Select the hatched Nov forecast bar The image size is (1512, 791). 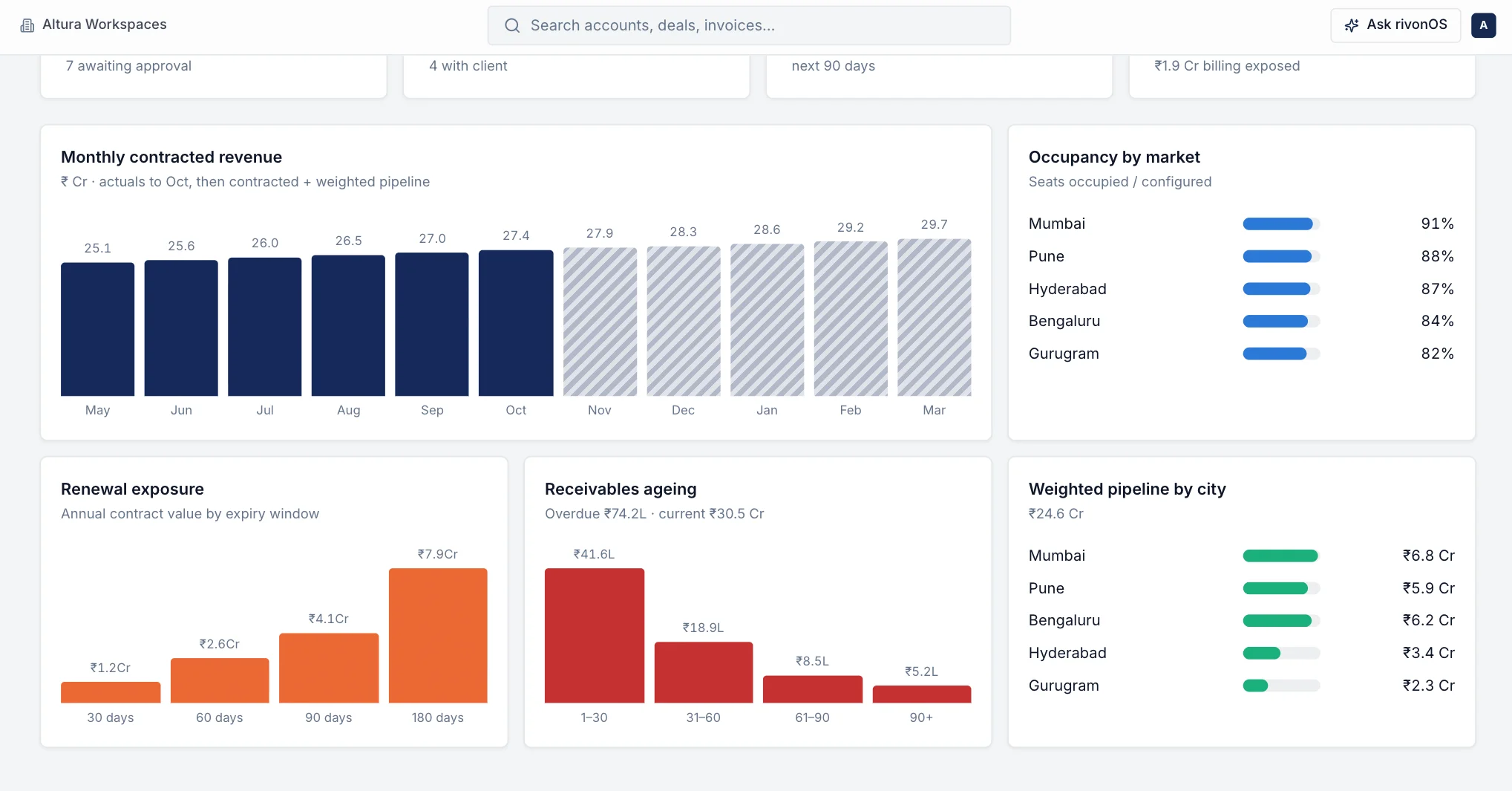pyautogui.click(x=600, y=322)
